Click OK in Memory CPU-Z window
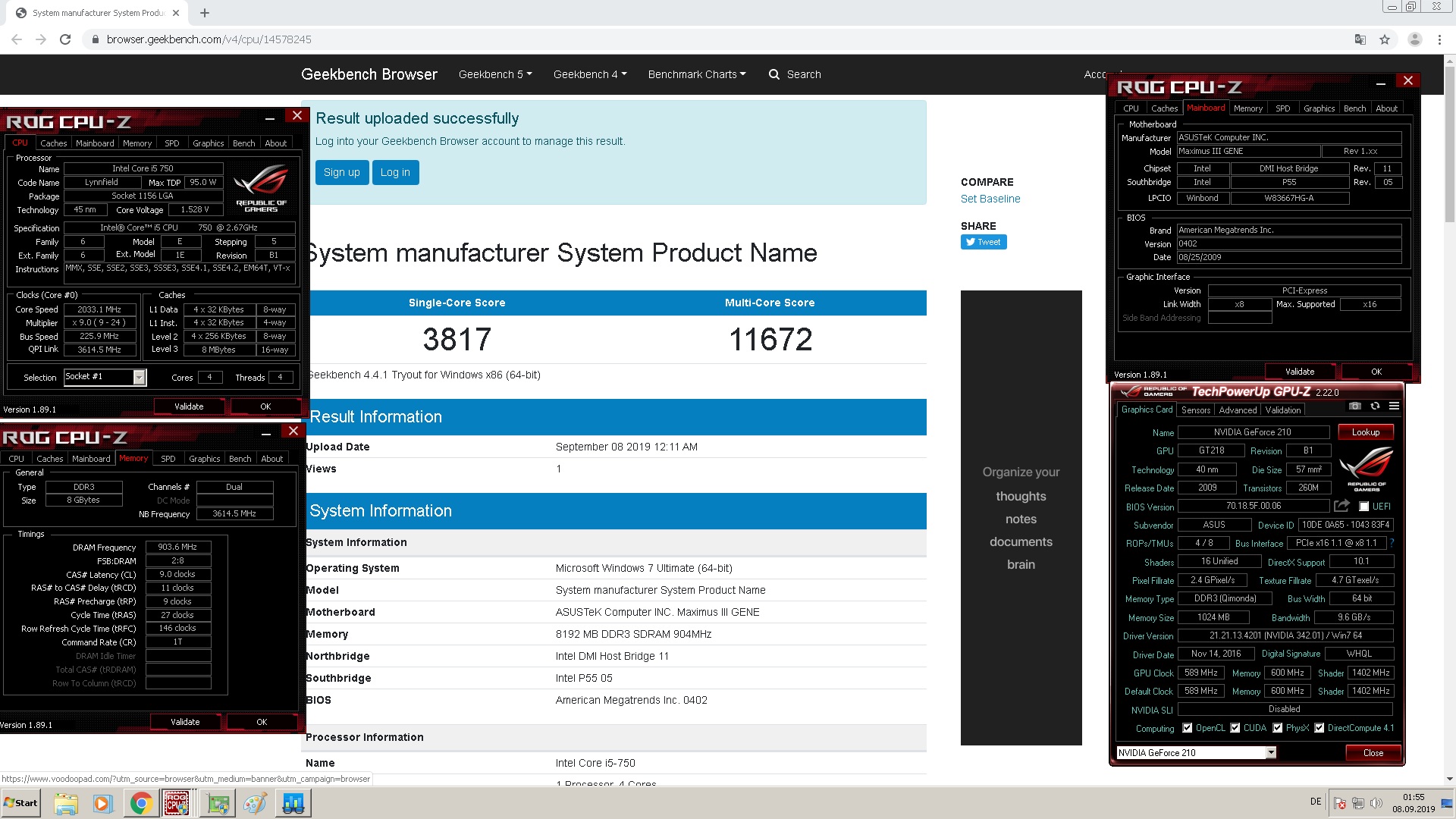The image size is (1456, 819). (x=262, y=722)
